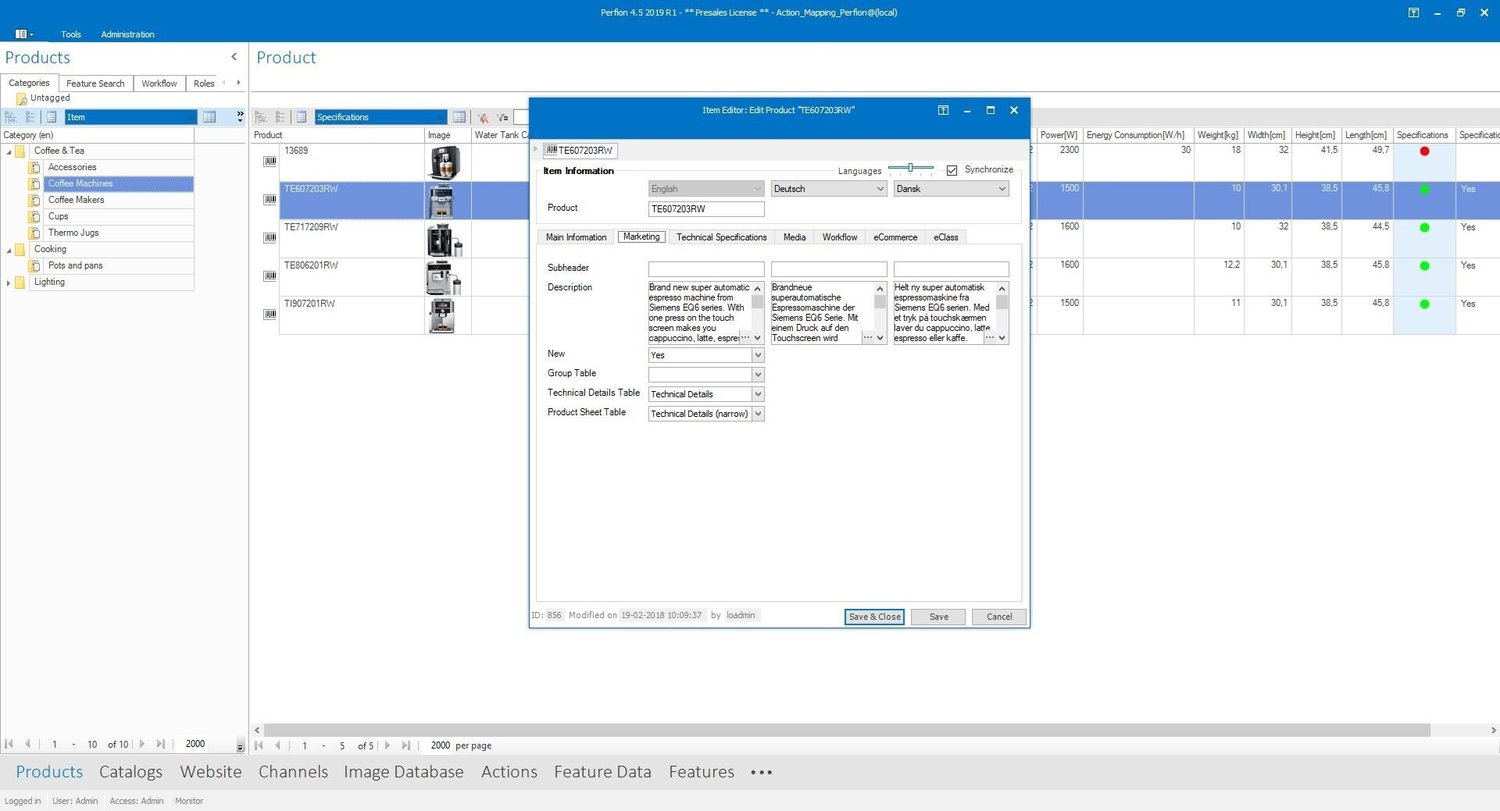The image size is (1500, 811).
Task: Open the Image Database module at the bottom
Action: (x=403, y=771)
